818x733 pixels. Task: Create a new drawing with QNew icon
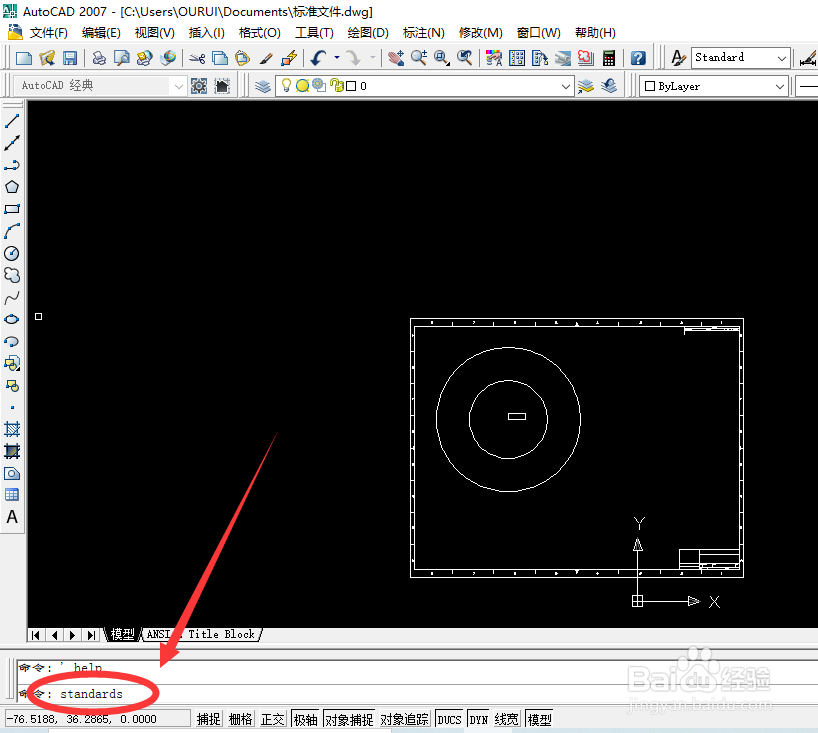[x=24, y=58]
